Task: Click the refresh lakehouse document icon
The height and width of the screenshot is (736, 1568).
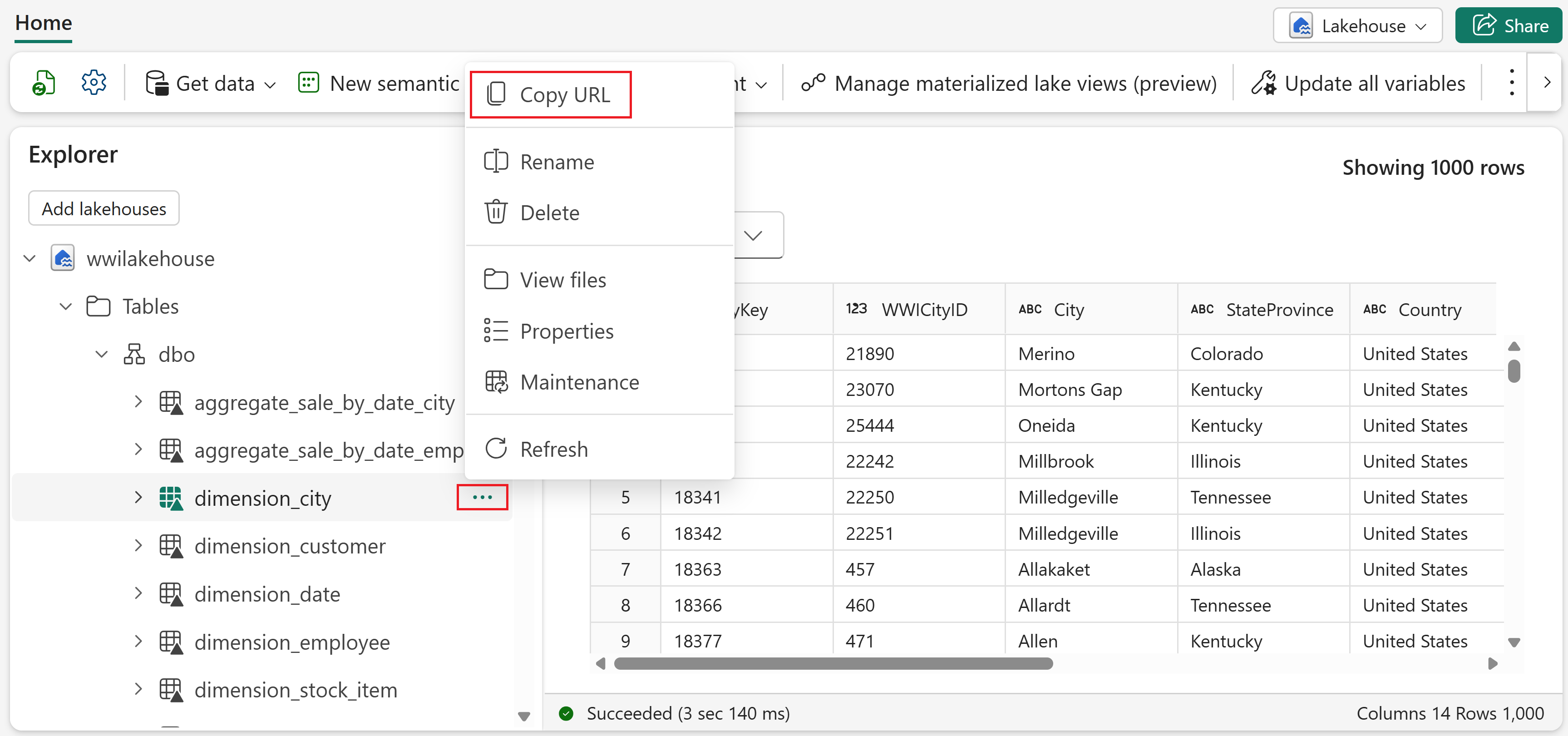Action: (x=44, y=83)
